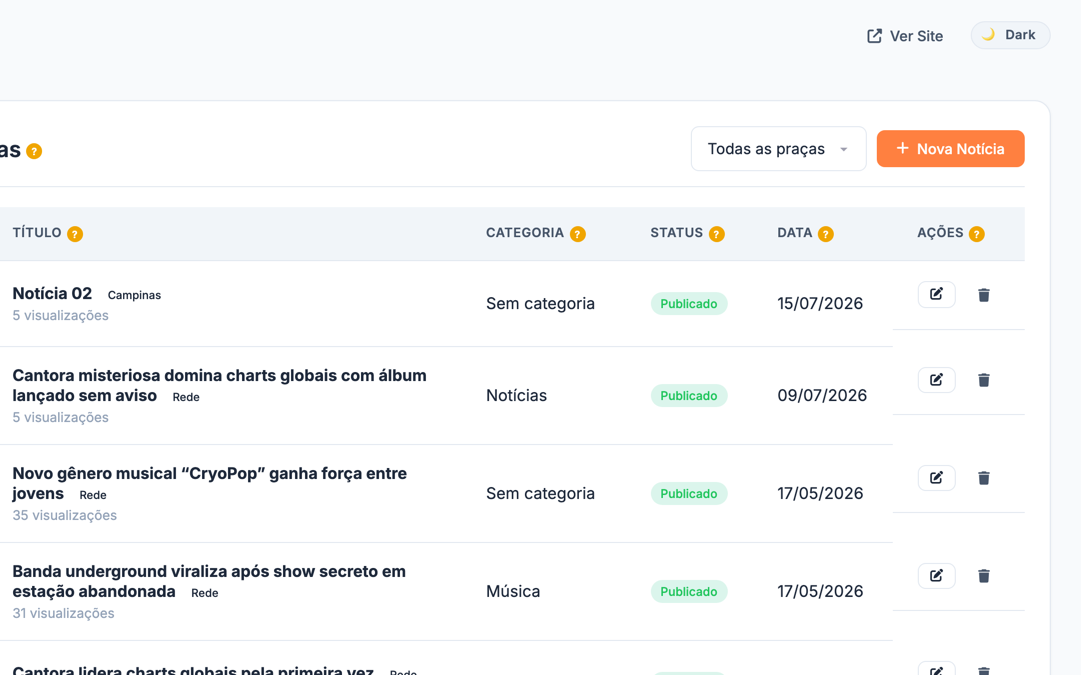Screen dimensions: 1081x675
Task: Click the arrow of Todas as praças
Action: [x=844, y=150]
